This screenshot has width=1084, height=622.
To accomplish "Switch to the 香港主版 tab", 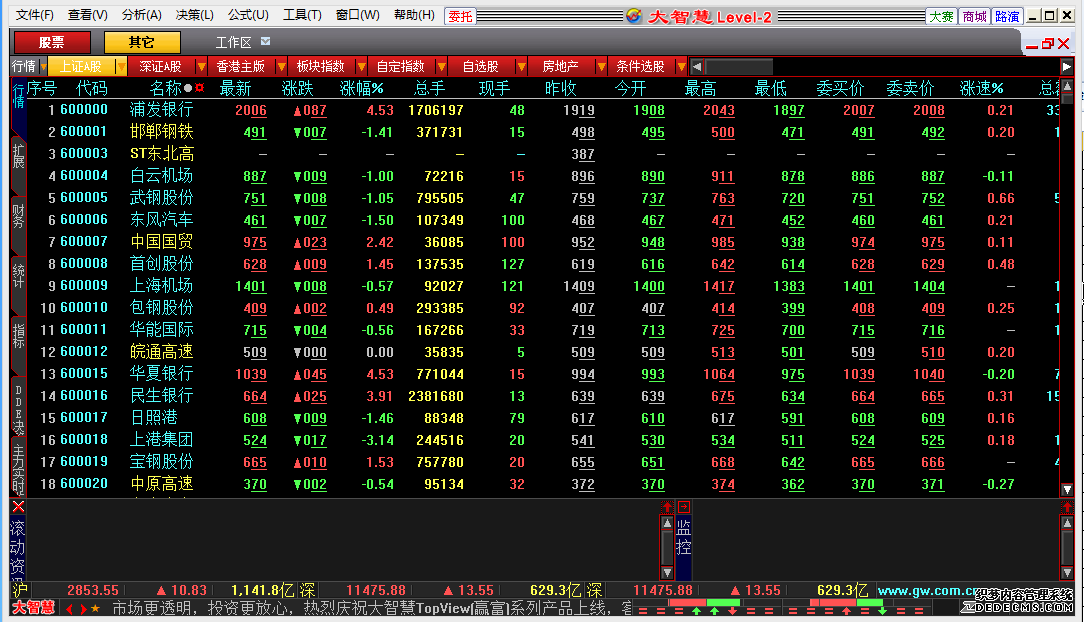I will tap(241, 66).
